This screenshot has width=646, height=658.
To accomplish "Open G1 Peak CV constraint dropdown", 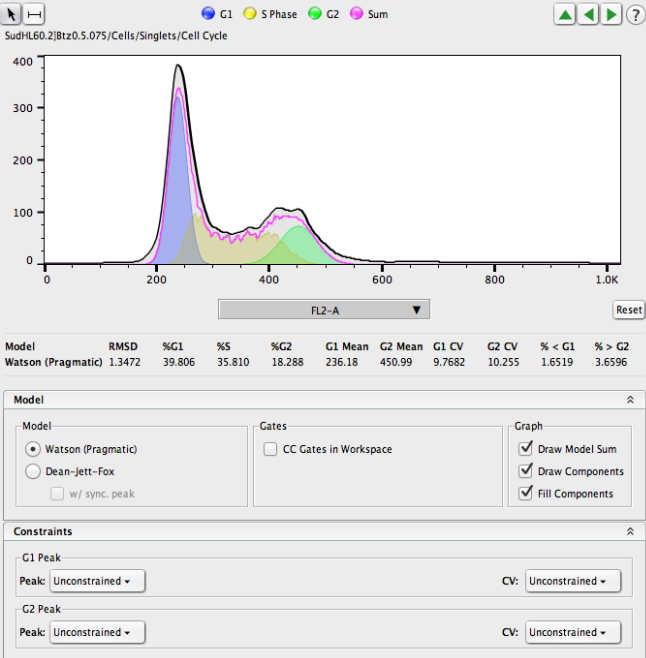I will (573, 581).
